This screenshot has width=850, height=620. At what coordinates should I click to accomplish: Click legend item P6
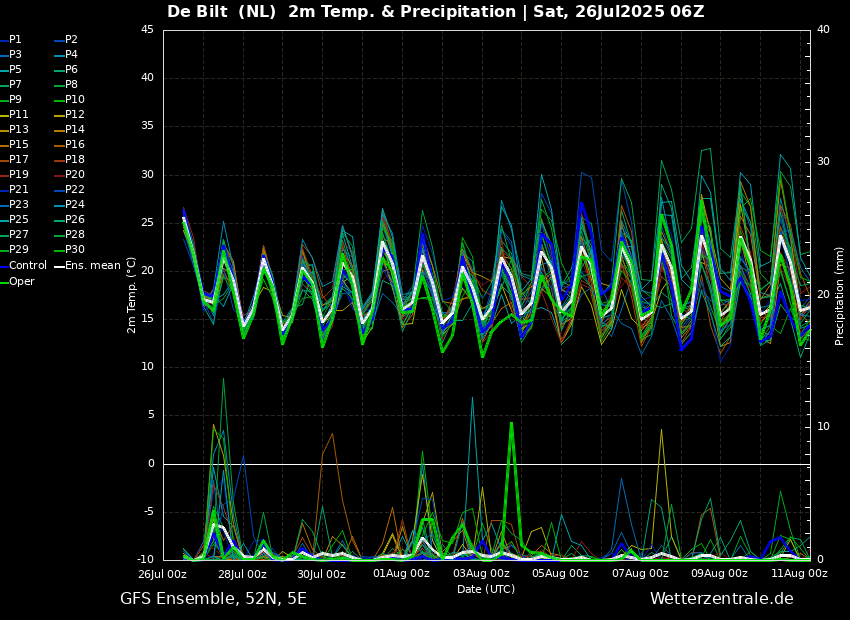[66, 69]
